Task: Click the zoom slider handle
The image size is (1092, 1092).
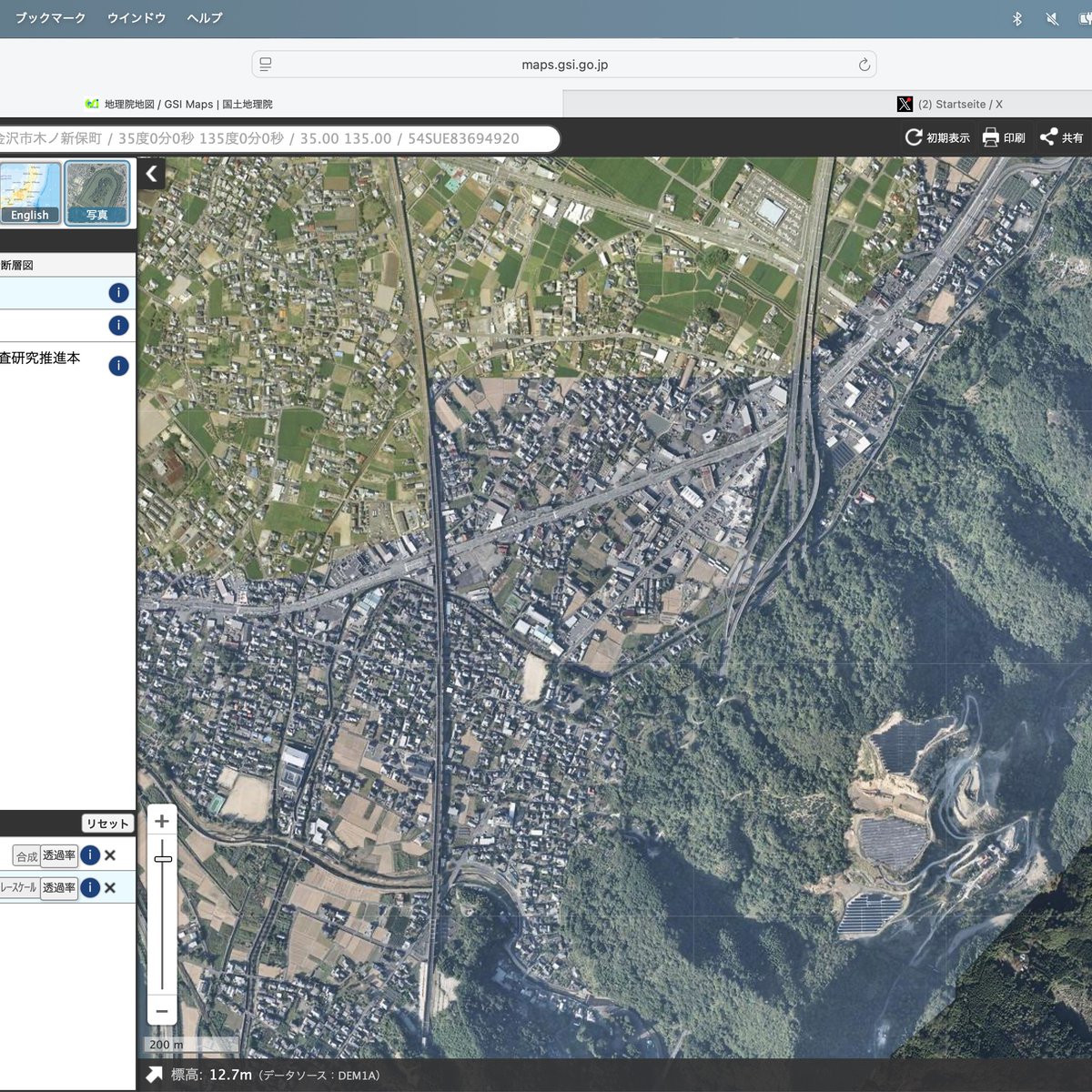Action: 163,859
